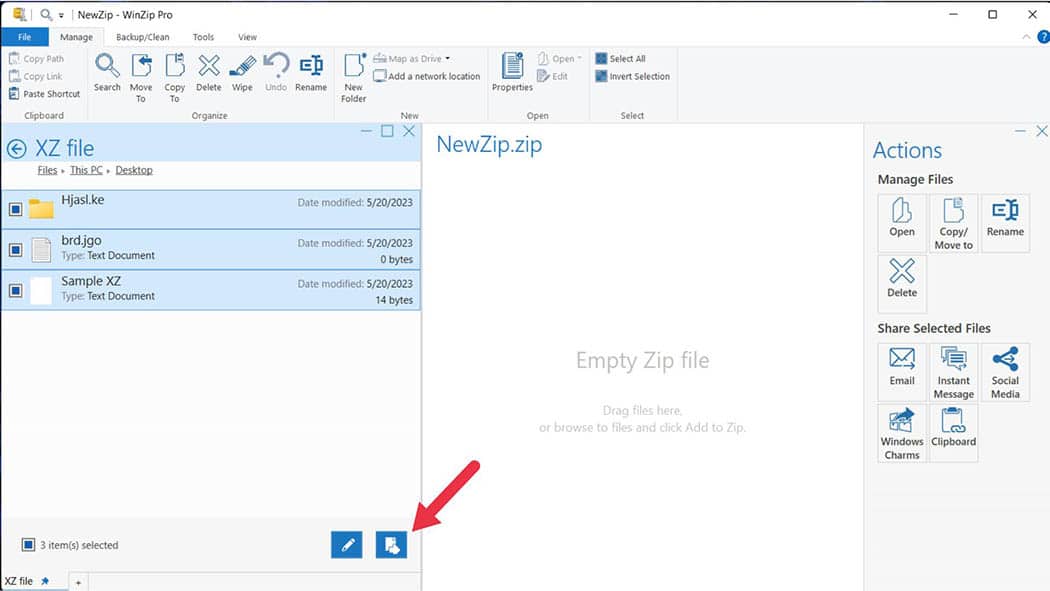Open the quick access toolbar dropdown arrow

(61, 15)
